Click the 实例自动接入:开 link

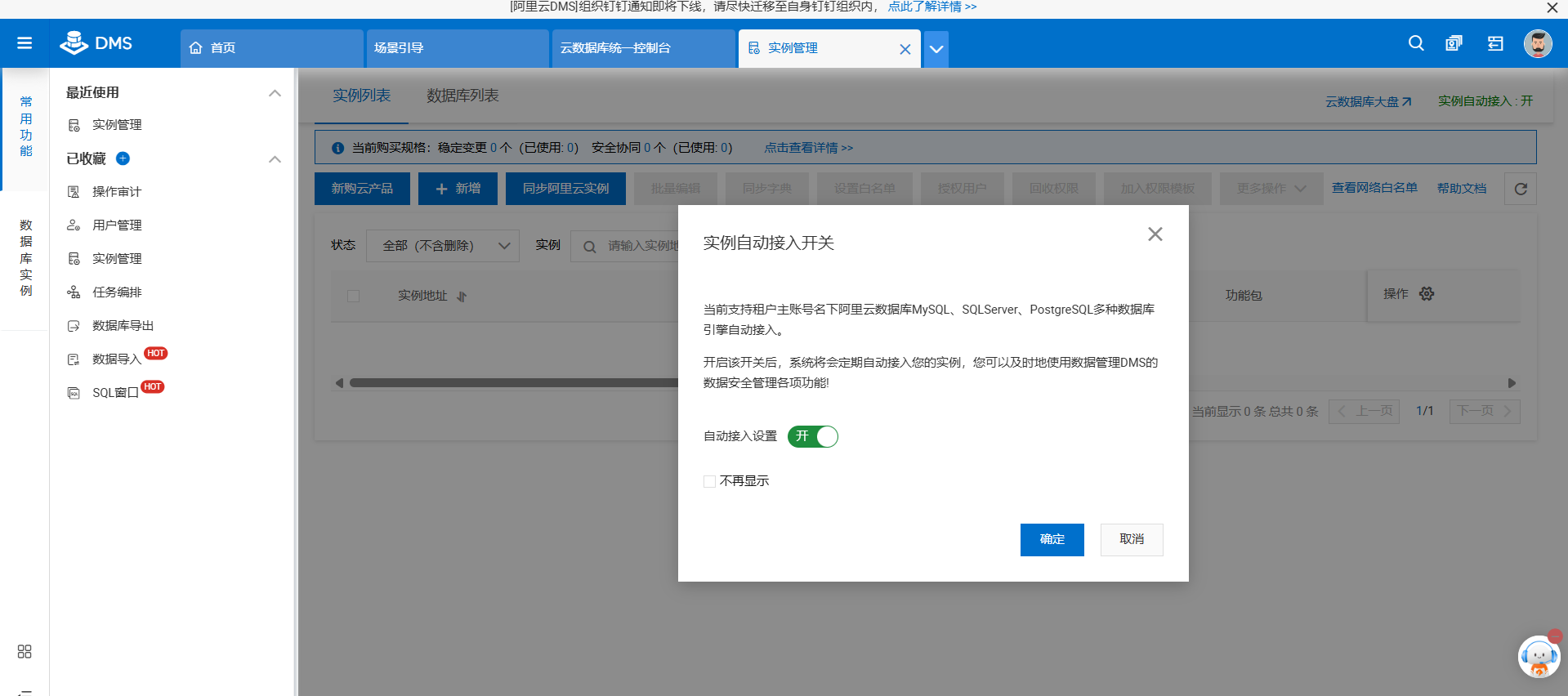(1485, 101)
